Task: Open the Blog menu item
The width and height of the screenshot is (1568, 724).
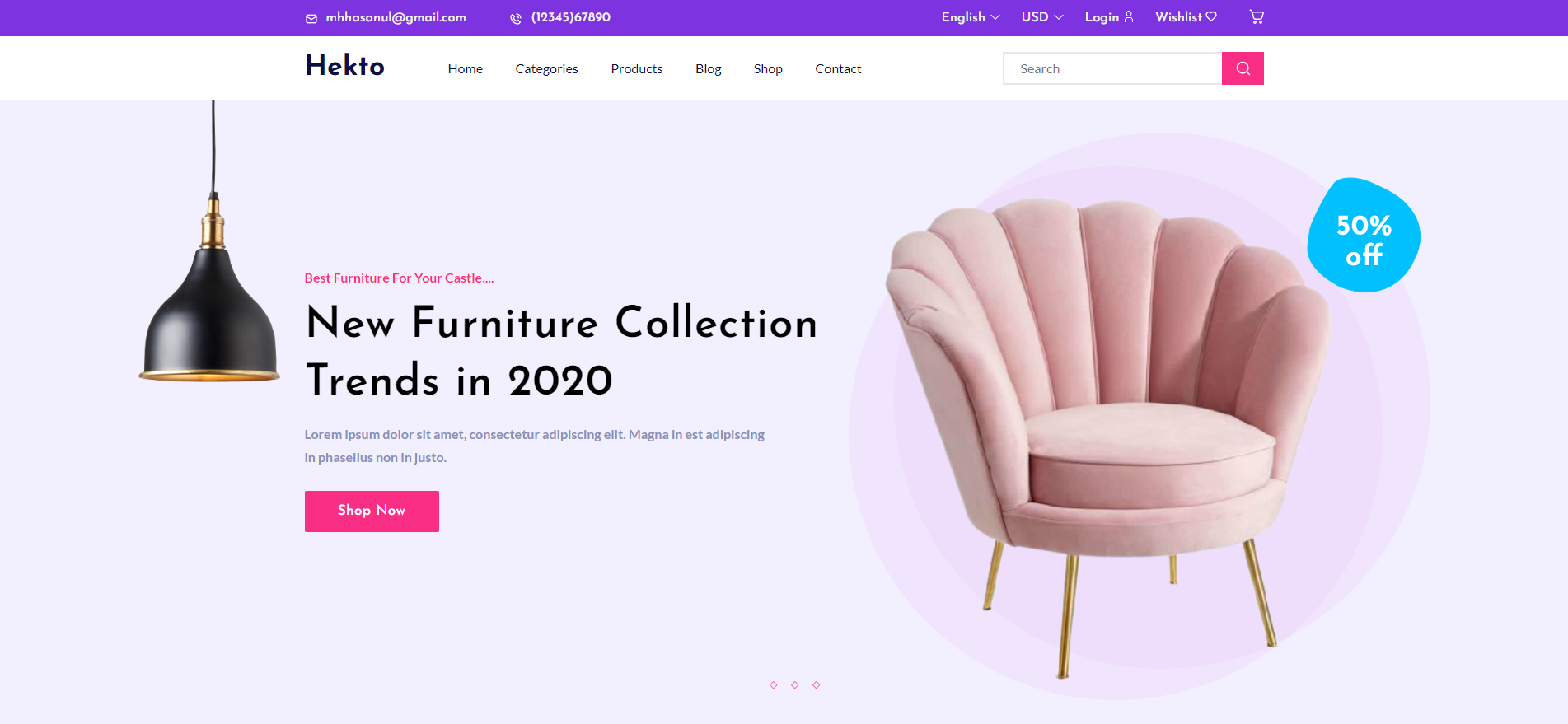Action: pos(708,69)
